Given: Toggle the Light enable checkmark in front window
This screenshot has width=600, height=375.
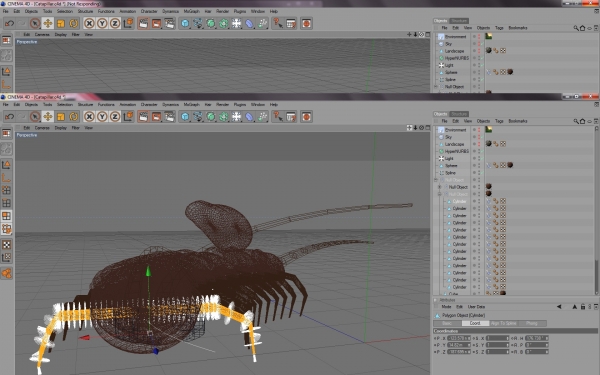Looking at the screenshot, I should (x=483, y=158).
